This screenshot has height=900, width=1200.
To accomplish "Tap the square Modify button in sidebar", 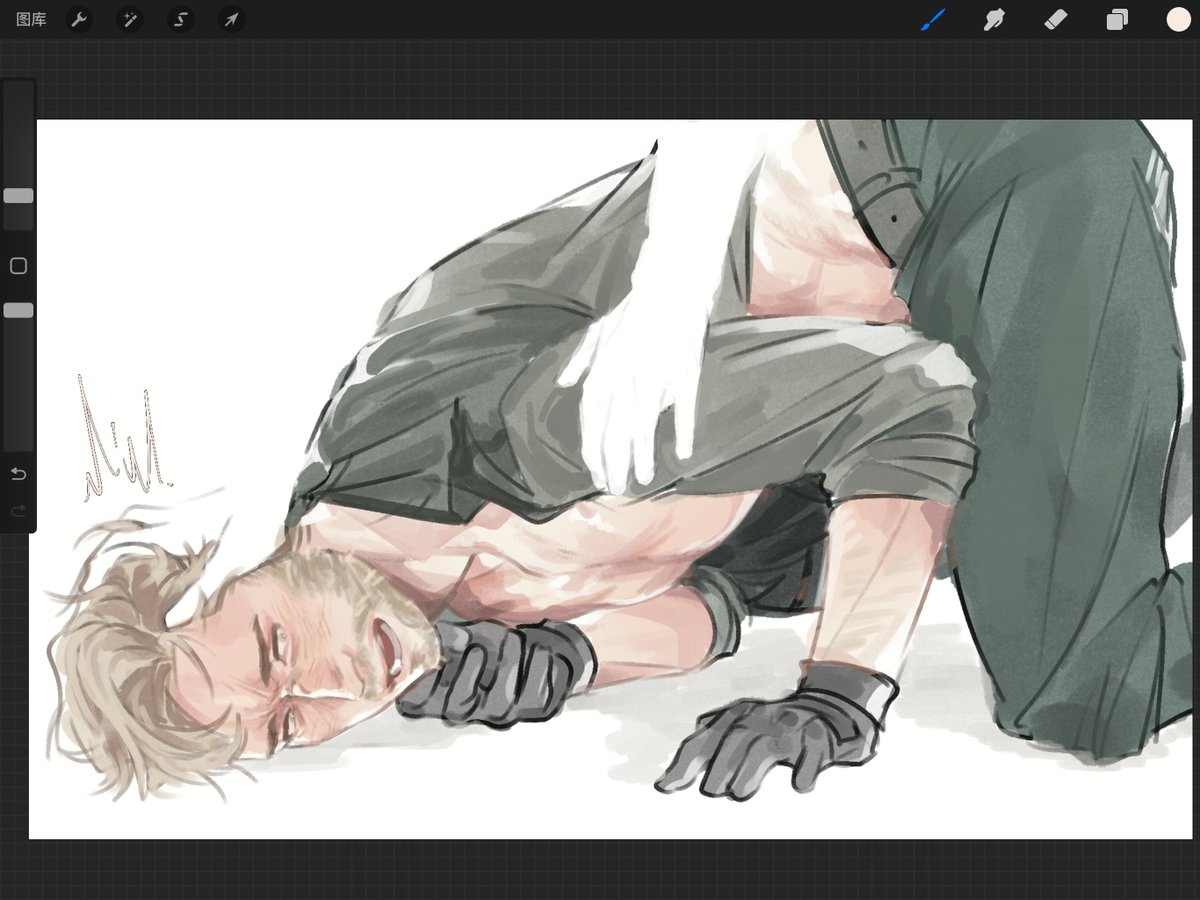I will click(x=18, y=266).
